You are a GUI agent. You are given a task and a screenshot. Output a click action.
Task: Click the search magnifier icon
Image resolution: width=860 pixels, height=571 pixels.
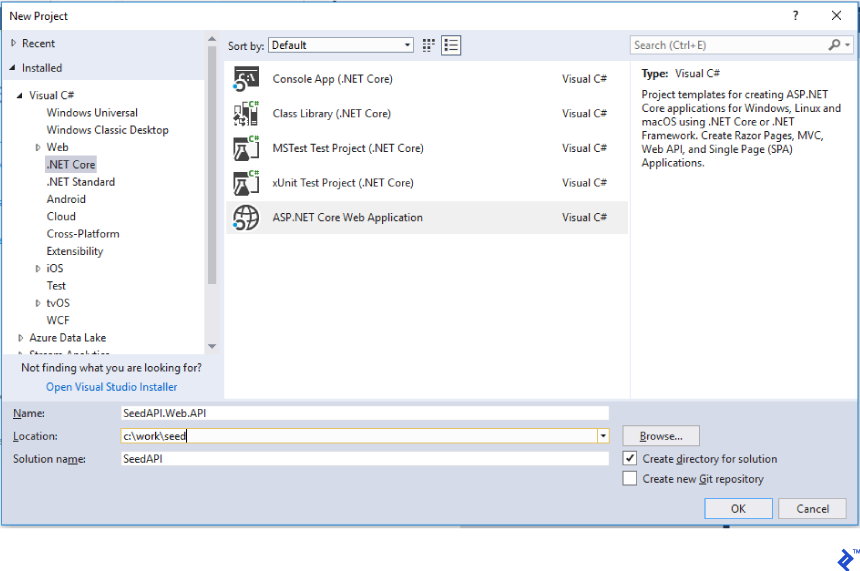tap(834, 45)
